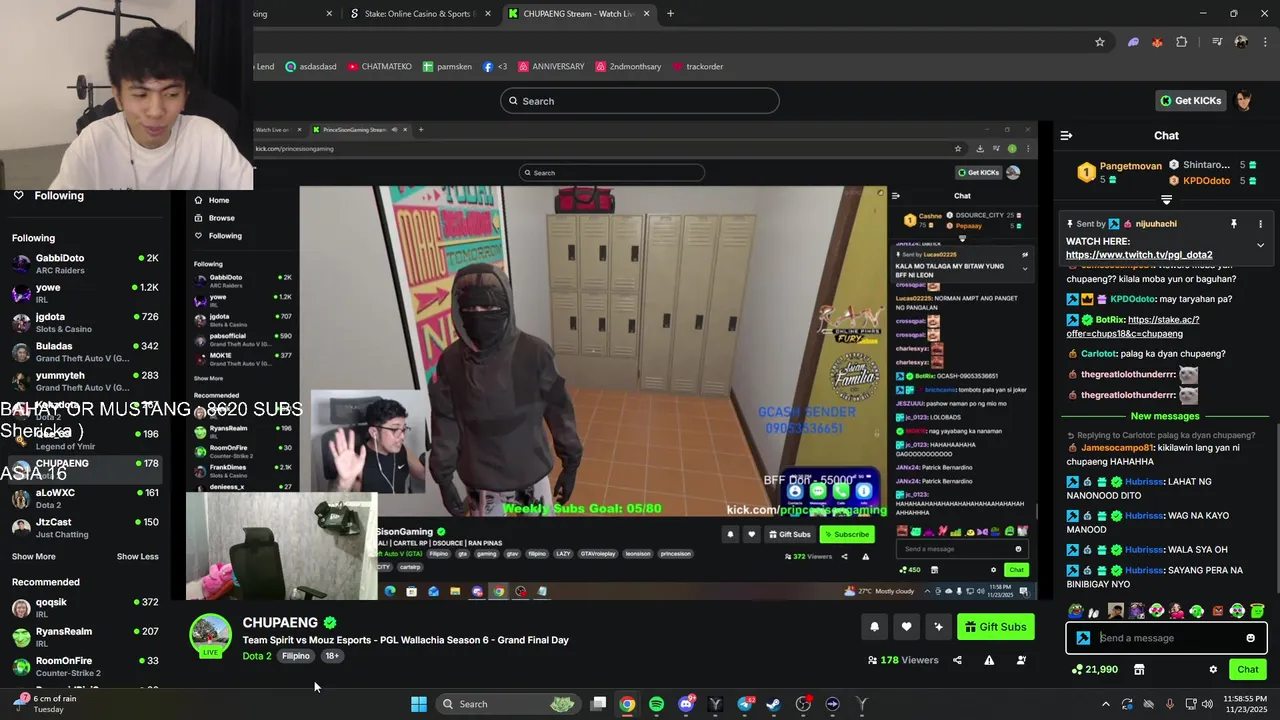Click the Send a message field
Viewport: 1280px width, 720px height.
point(1166,638)
